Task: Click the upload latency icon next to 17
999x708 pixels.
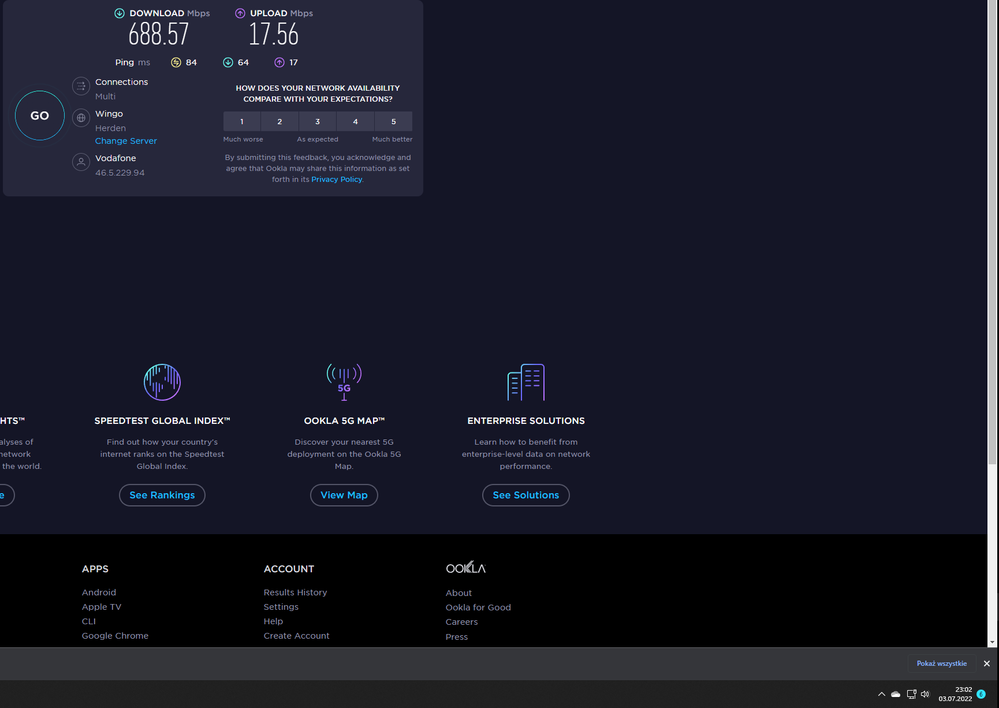Action: click(x=279, y=62)
